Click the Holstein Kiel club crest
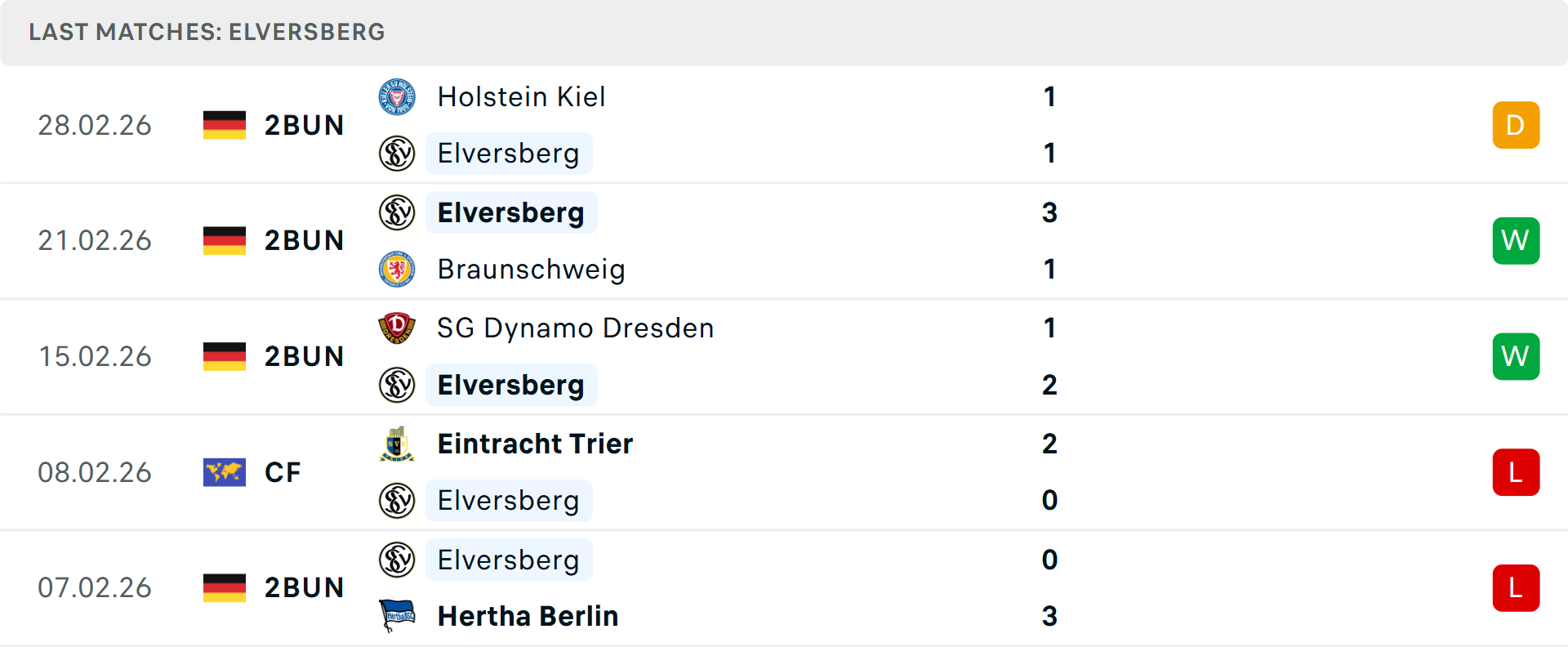1568x647 pixels. pos(397,97)
